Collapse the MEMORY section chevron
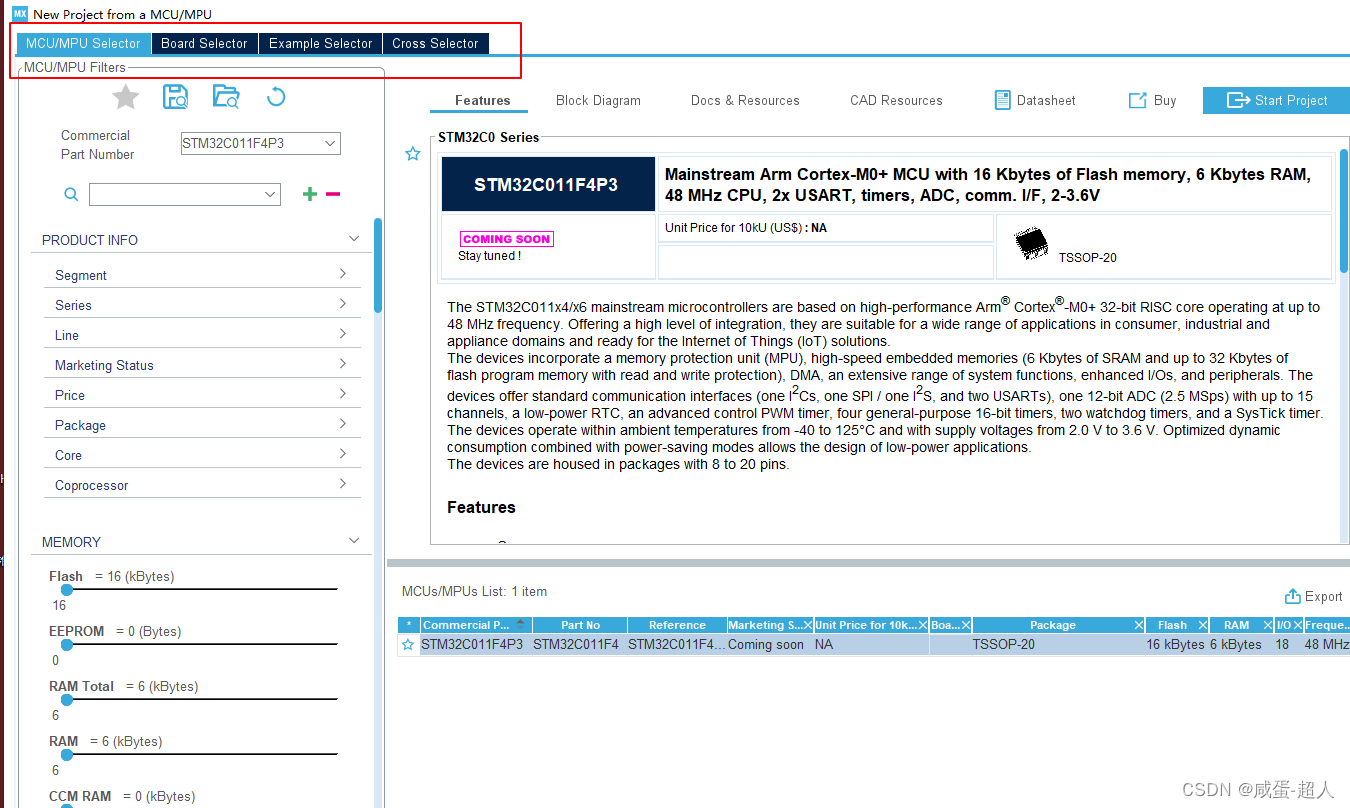The image size is (1350, 808). (353, 541)
